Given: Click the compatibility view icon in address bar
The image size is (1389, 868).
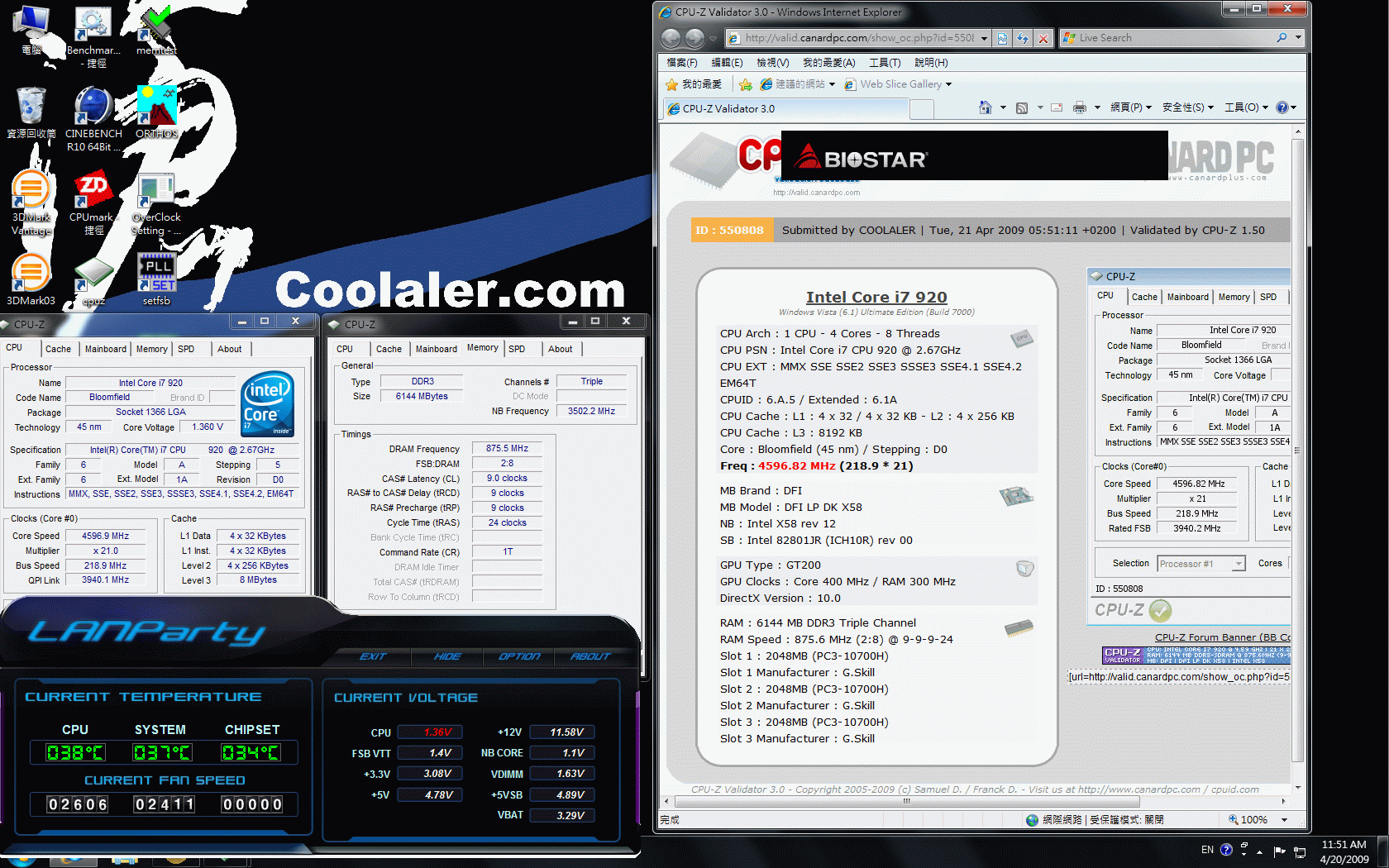Looking at the screenshot, I should tap(1002, 38).
